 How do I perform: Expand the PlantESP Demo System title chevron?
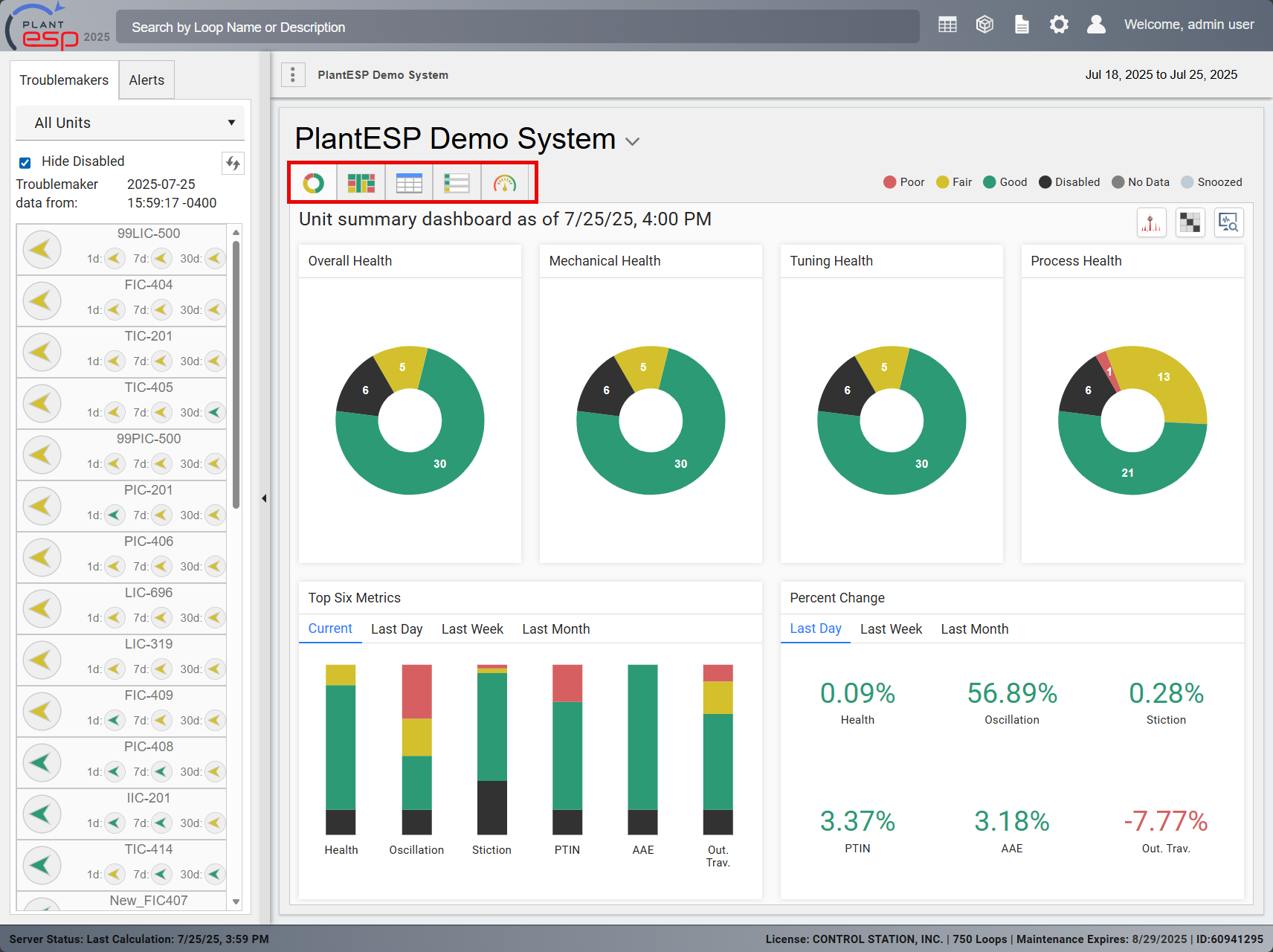point(633,141)
